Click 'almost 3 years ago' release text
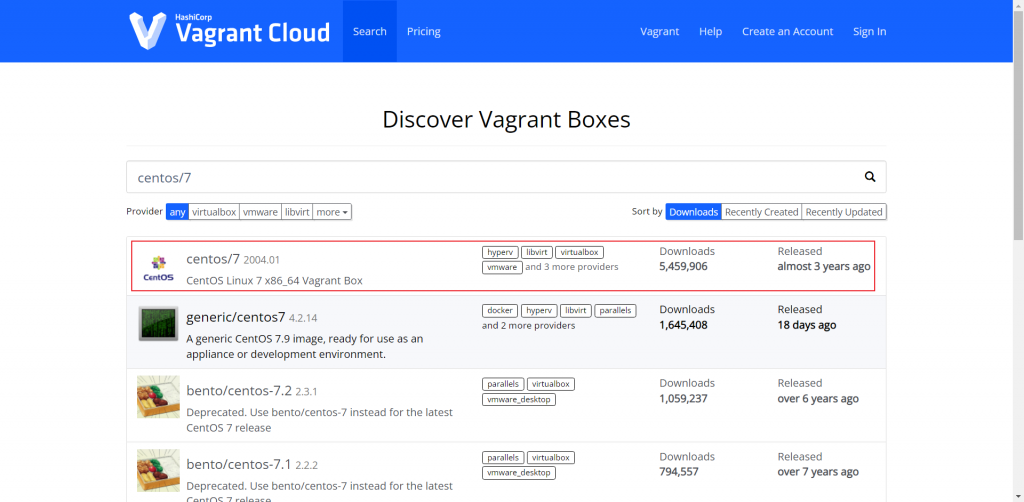The height and width of the screenshot is (502, 1024). 824,266
